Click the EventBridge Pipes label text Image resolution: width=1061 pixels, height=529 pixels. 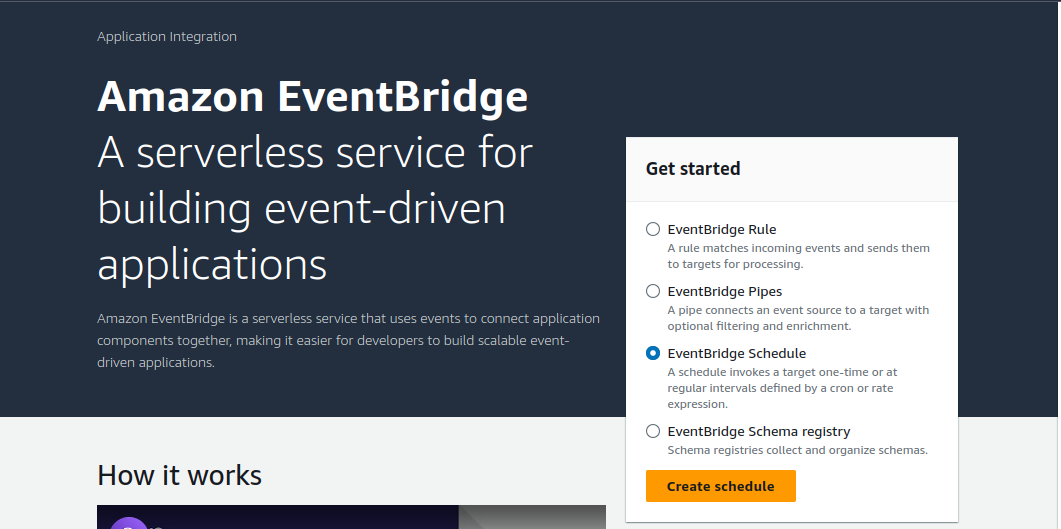pos(724,291)
